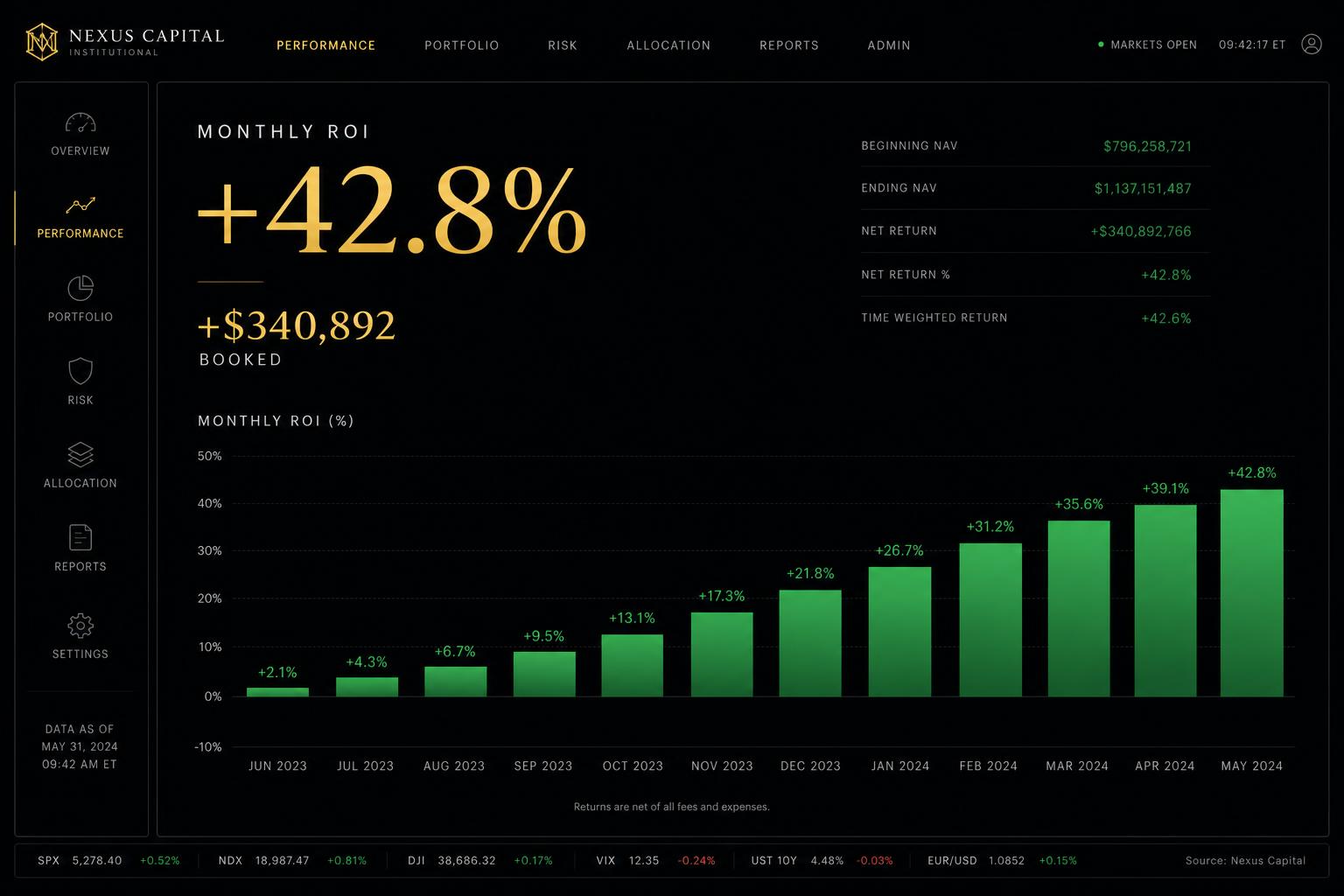This screenshot has width=1344, height=896.
Task: Click the Markets Open status text
Action: point(1153,45)
